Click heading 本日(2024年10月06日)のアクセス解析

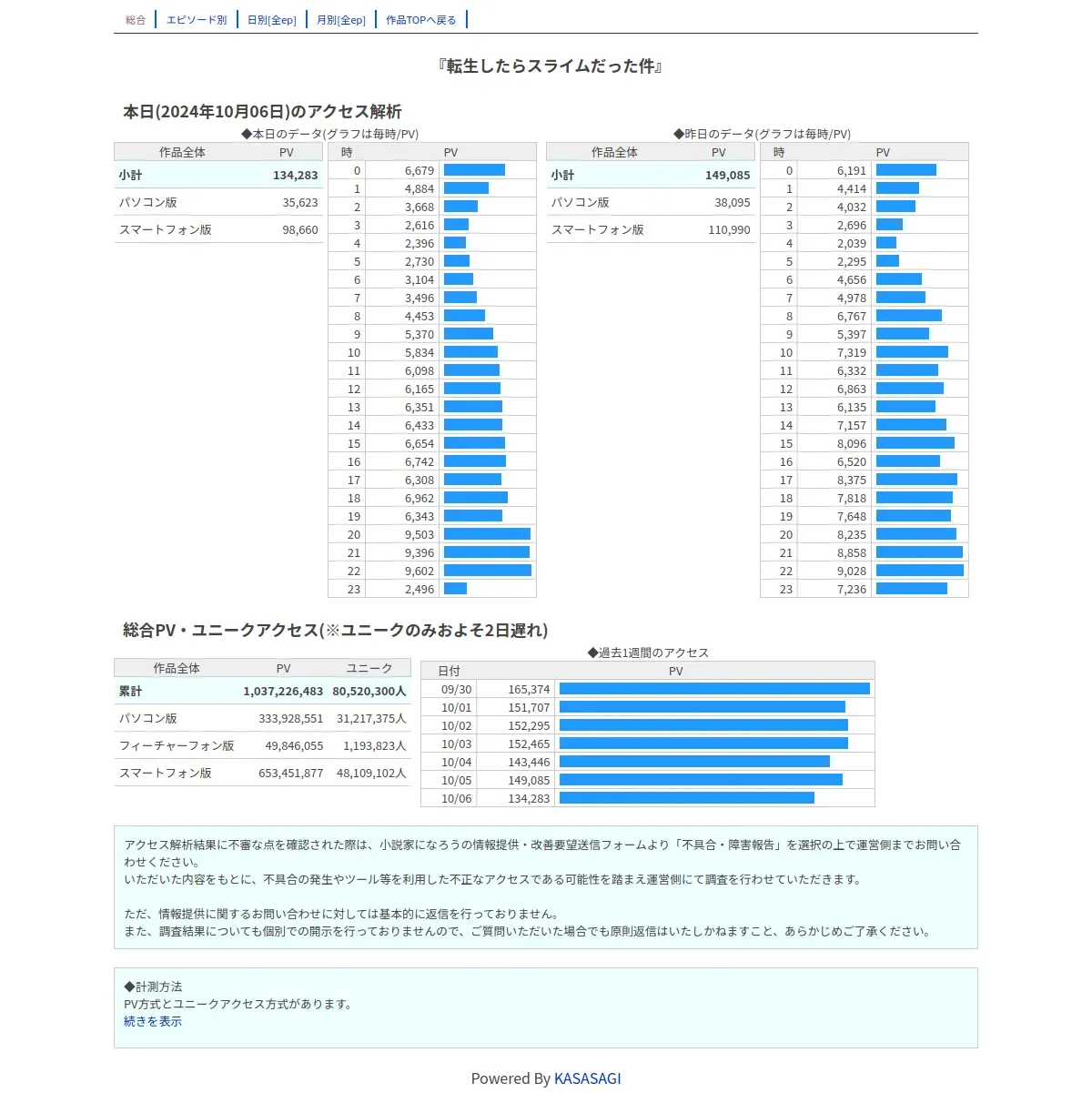pos(262,111)
